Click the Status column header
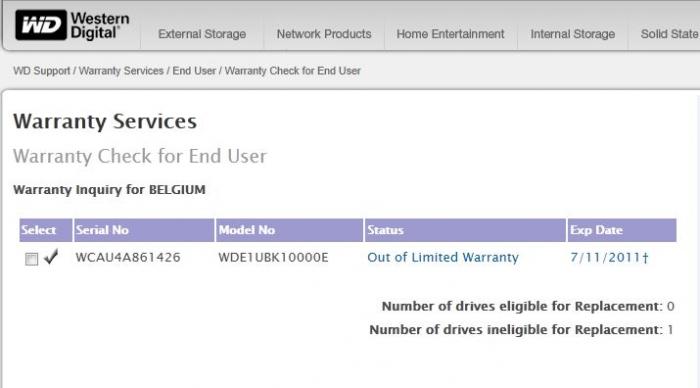The image size is (700, 388). pos(465,230)
